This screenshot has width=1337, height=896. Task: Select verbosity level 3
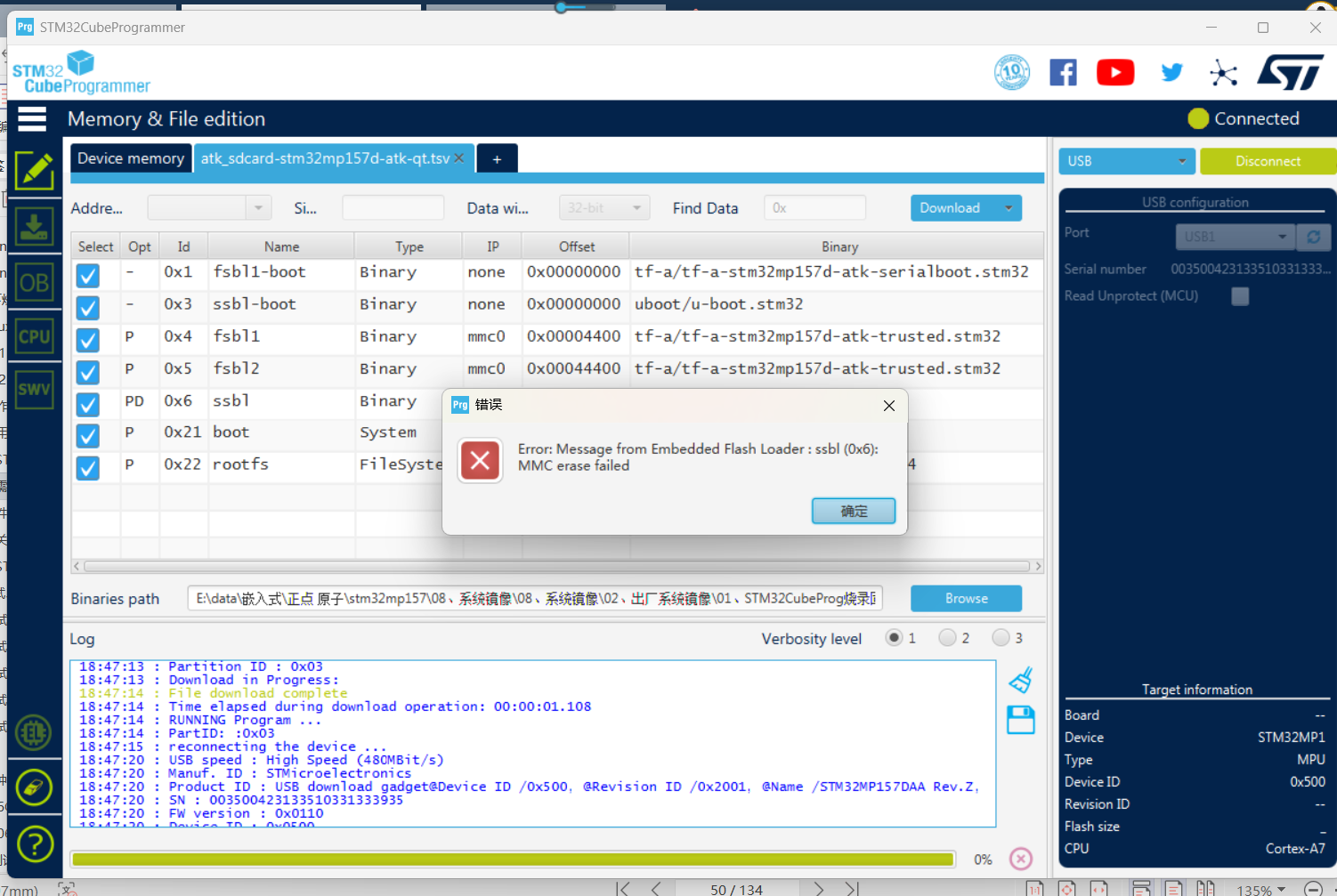point(1001,637)
